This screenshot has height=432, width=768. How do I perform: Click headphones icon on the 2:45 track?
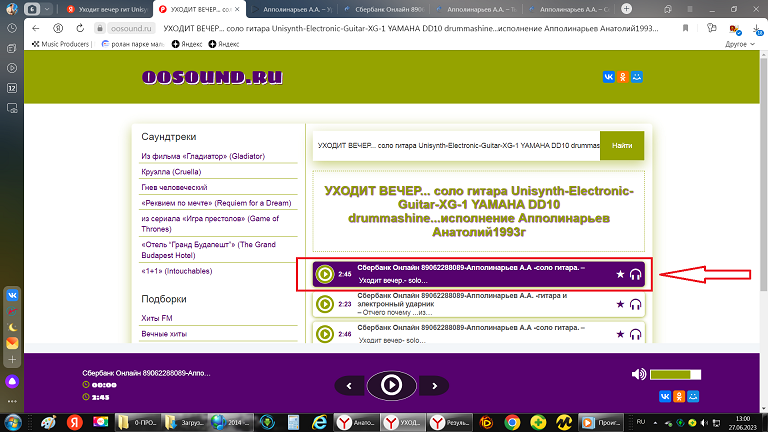635,274
